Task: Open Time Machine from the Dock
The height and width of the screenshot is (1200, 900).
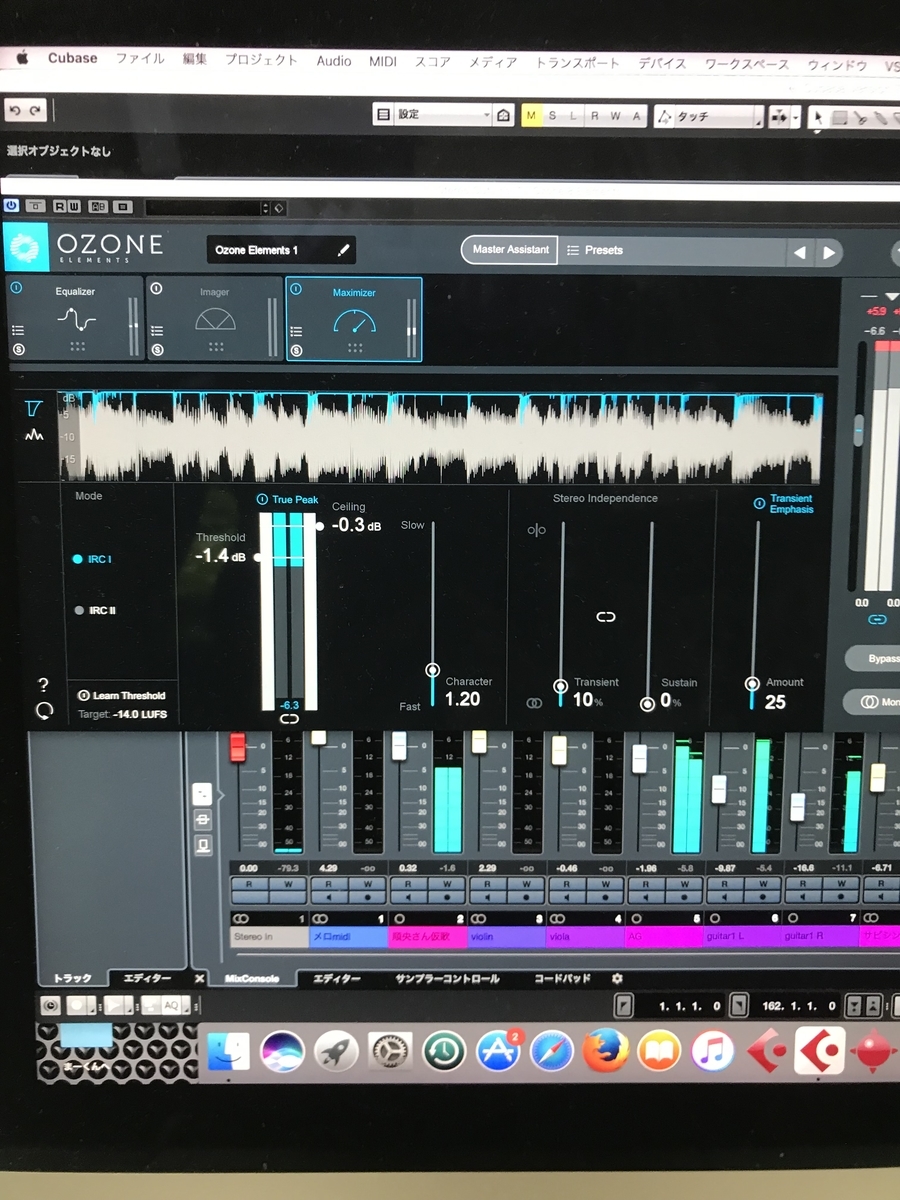Action: click(444, 1051)
